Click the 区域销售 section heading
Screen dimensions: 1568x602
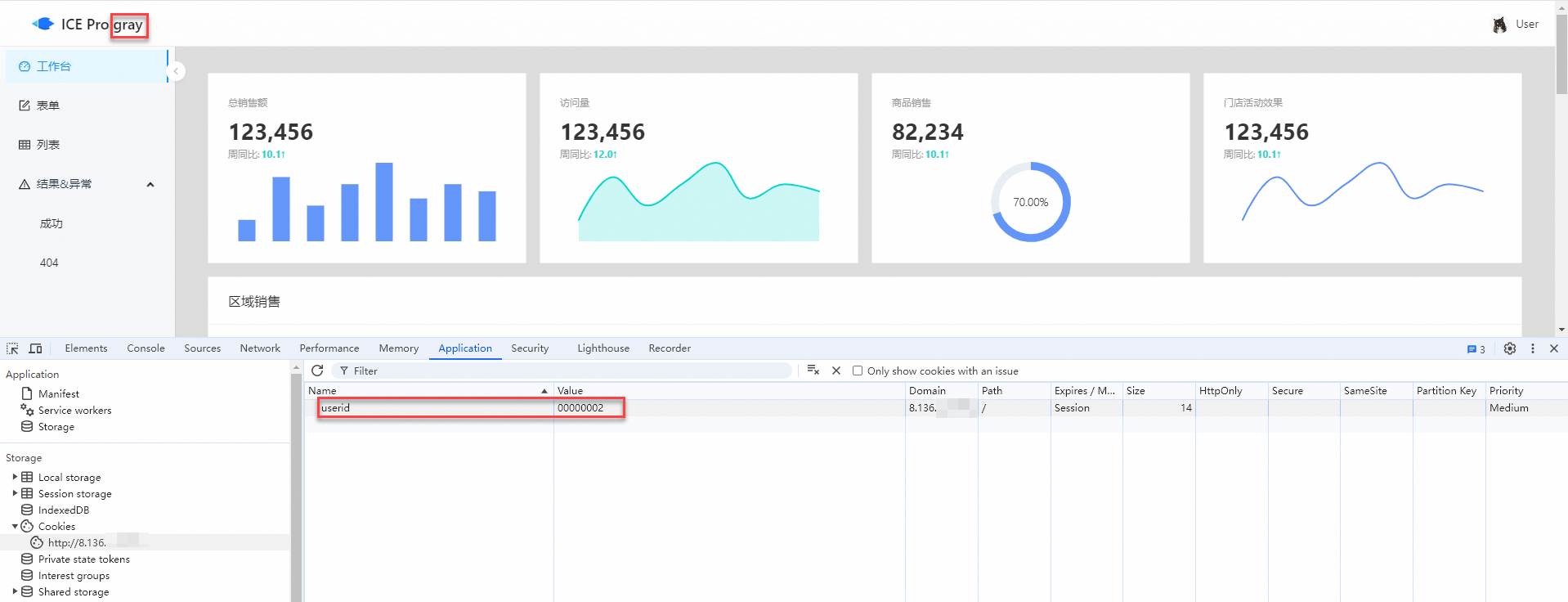[x=254, y=302]
